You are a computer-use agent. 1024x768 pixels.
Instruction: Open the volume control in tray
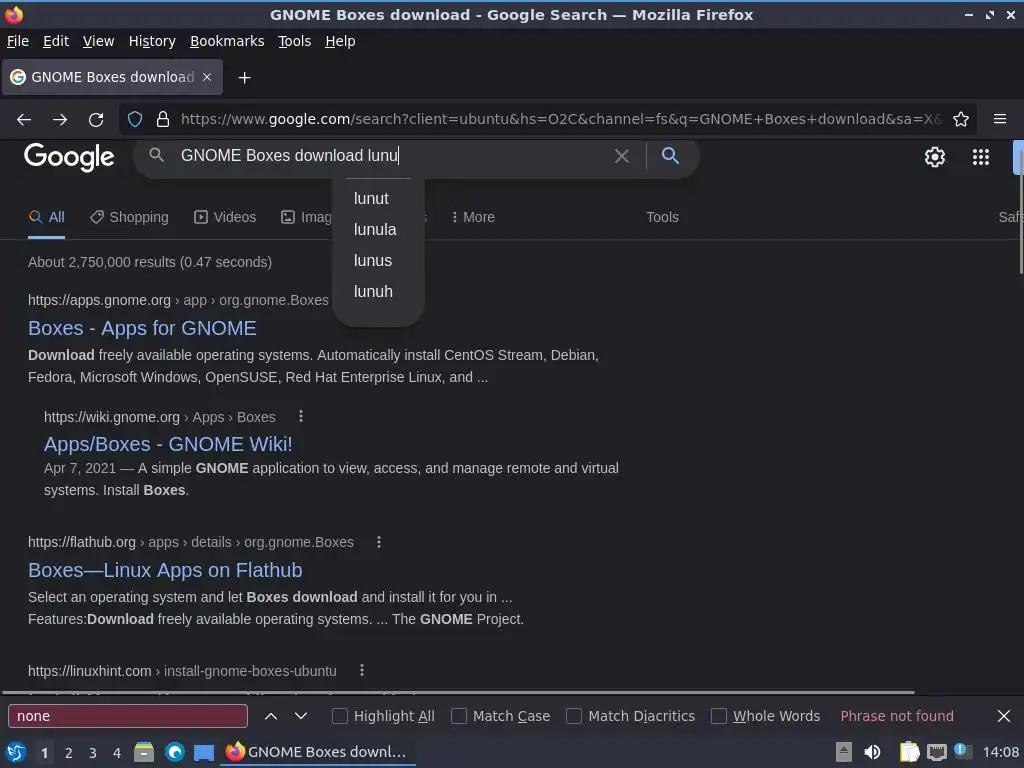pos(872,752)
